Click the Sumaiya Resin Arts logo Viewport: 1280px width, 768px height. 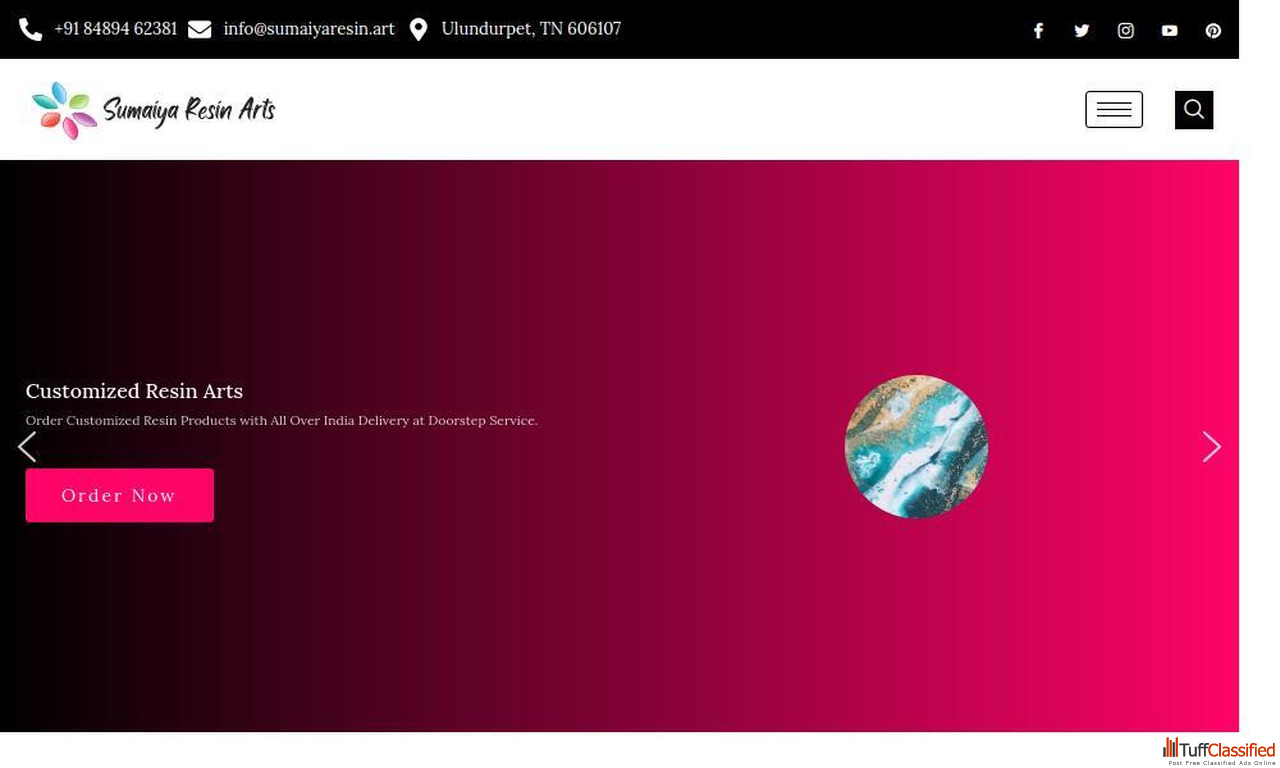point(154,110)
